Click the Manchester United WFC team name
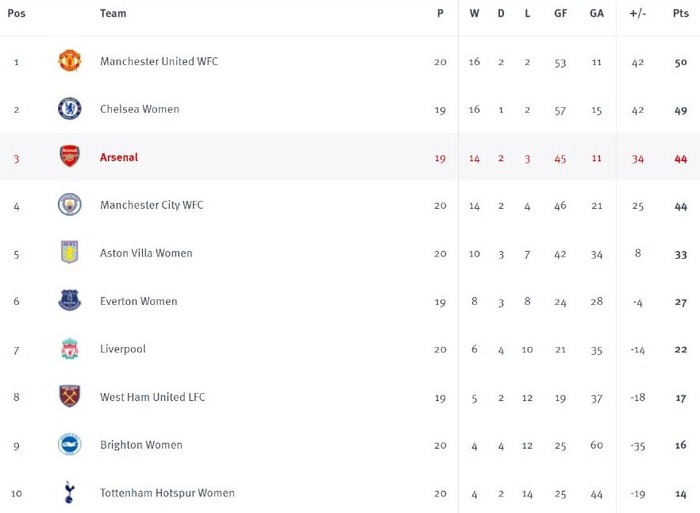 (159, 61)
